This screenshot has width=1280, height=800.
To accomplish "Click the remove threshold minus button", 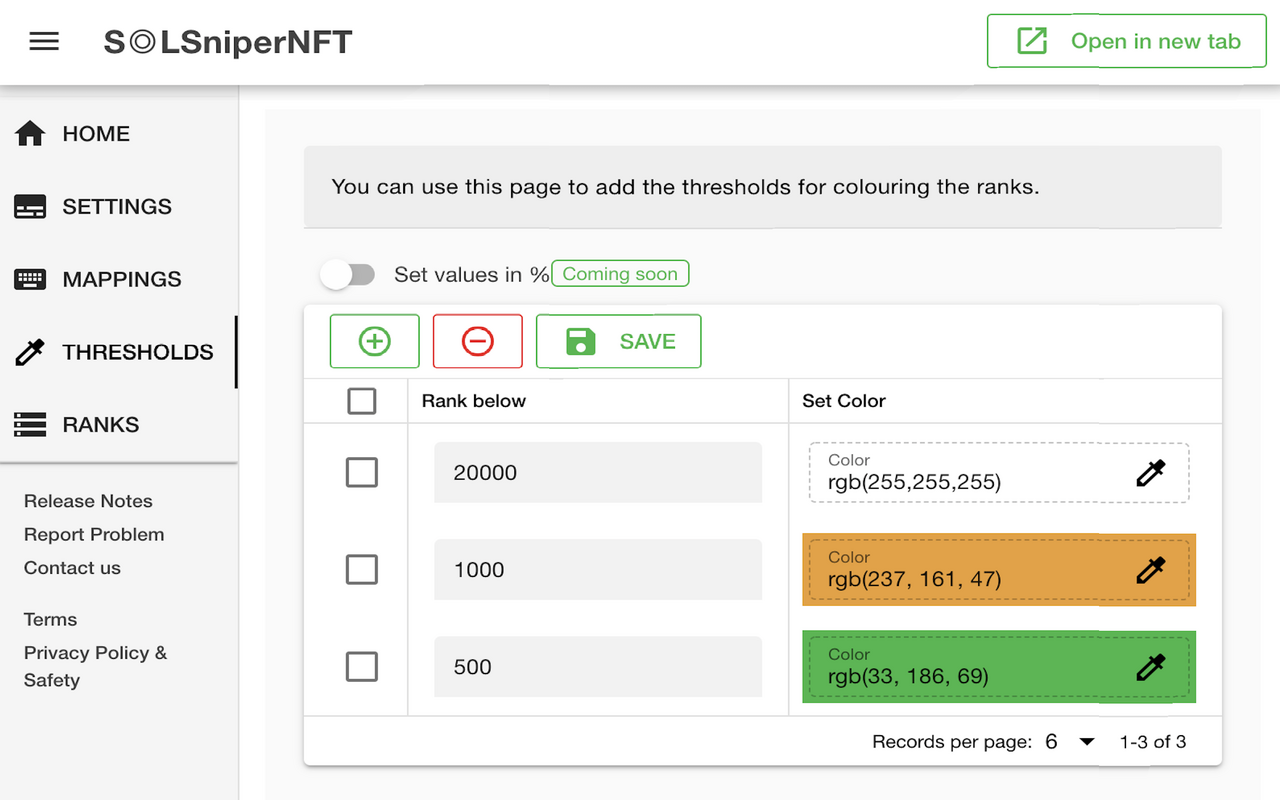I will (x=478, y=341).
